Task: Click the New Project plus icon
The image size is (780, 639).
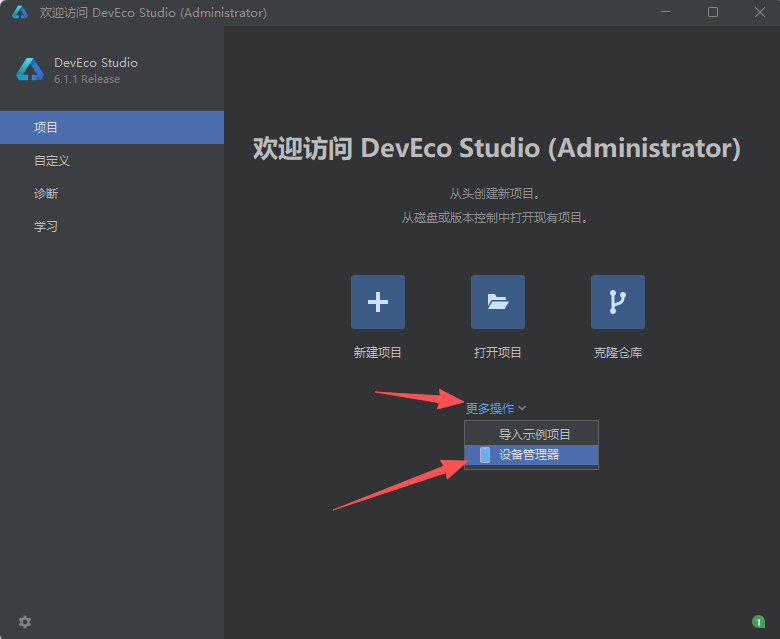Action: click(x=378, y=302)
